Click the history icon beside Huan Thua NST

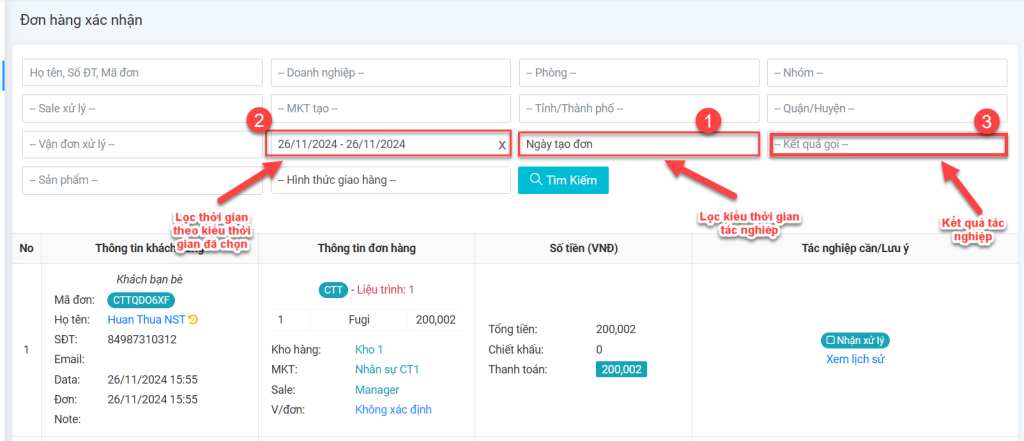(x=193, y=320)
